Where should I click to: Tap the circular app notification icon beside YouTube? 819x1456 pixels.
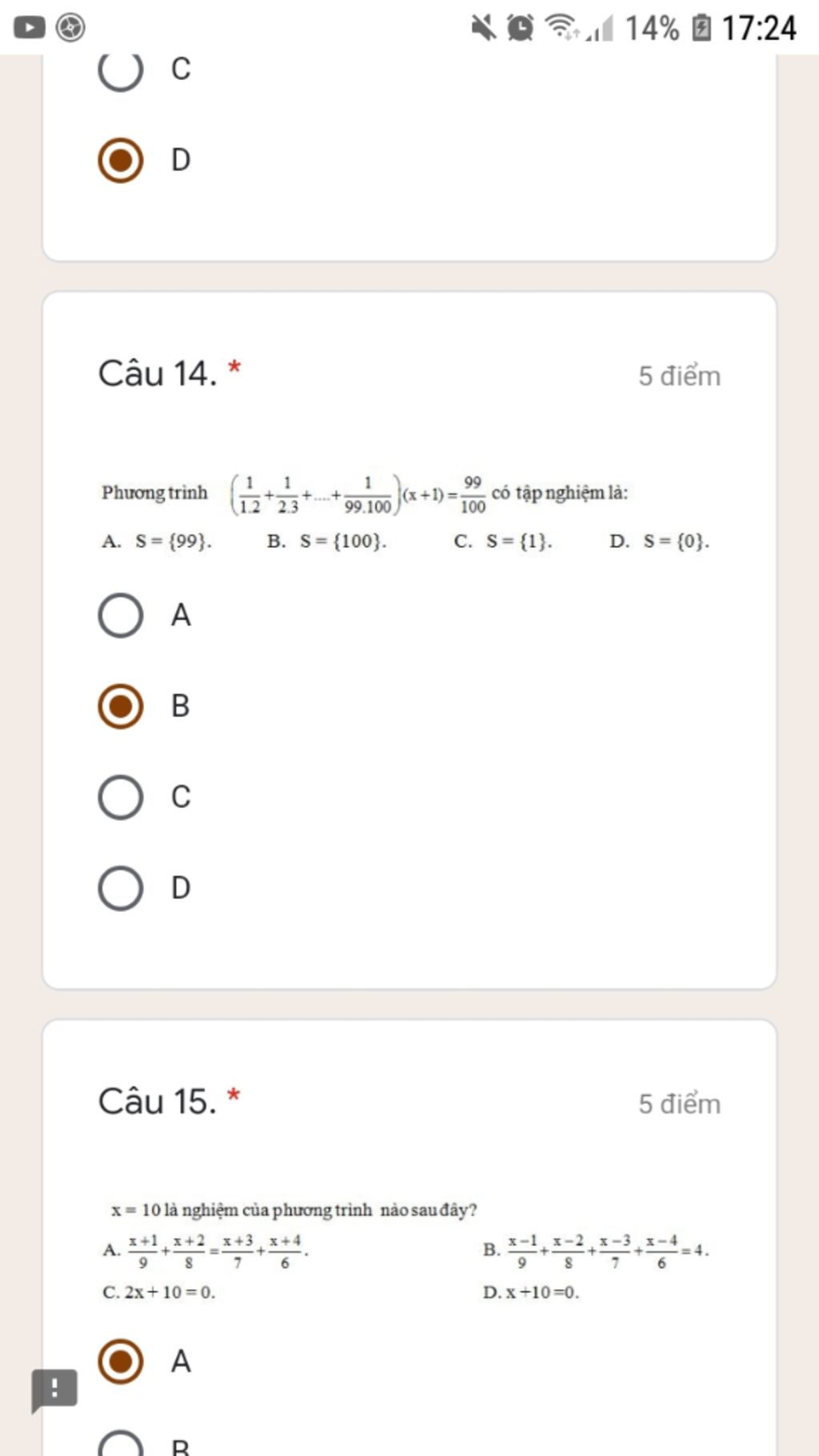[x=70, y=28]
